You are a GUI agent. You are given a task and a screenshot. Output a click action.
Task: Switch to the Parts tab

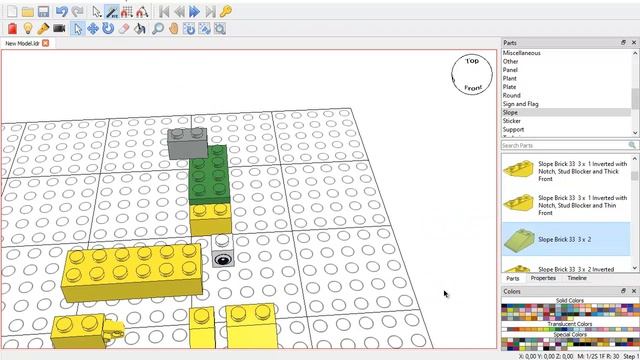point(513,278)
